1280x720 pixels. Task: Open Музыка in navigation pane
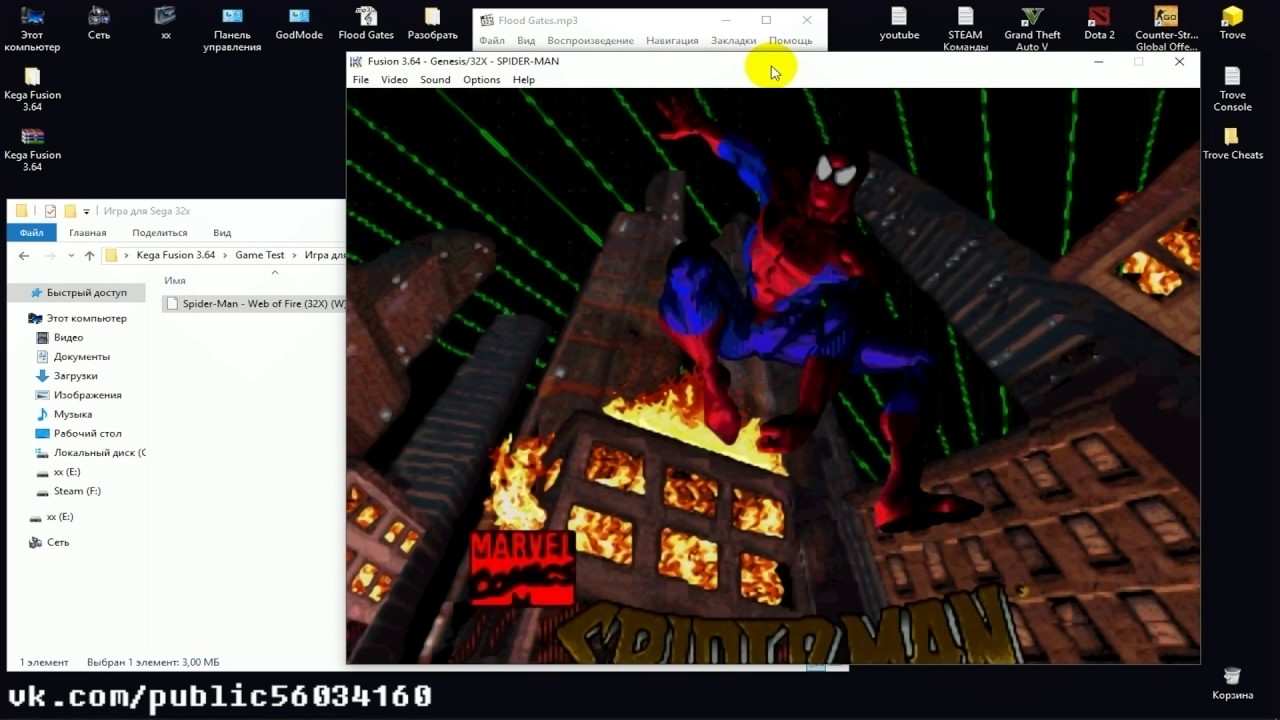[72, 414]
